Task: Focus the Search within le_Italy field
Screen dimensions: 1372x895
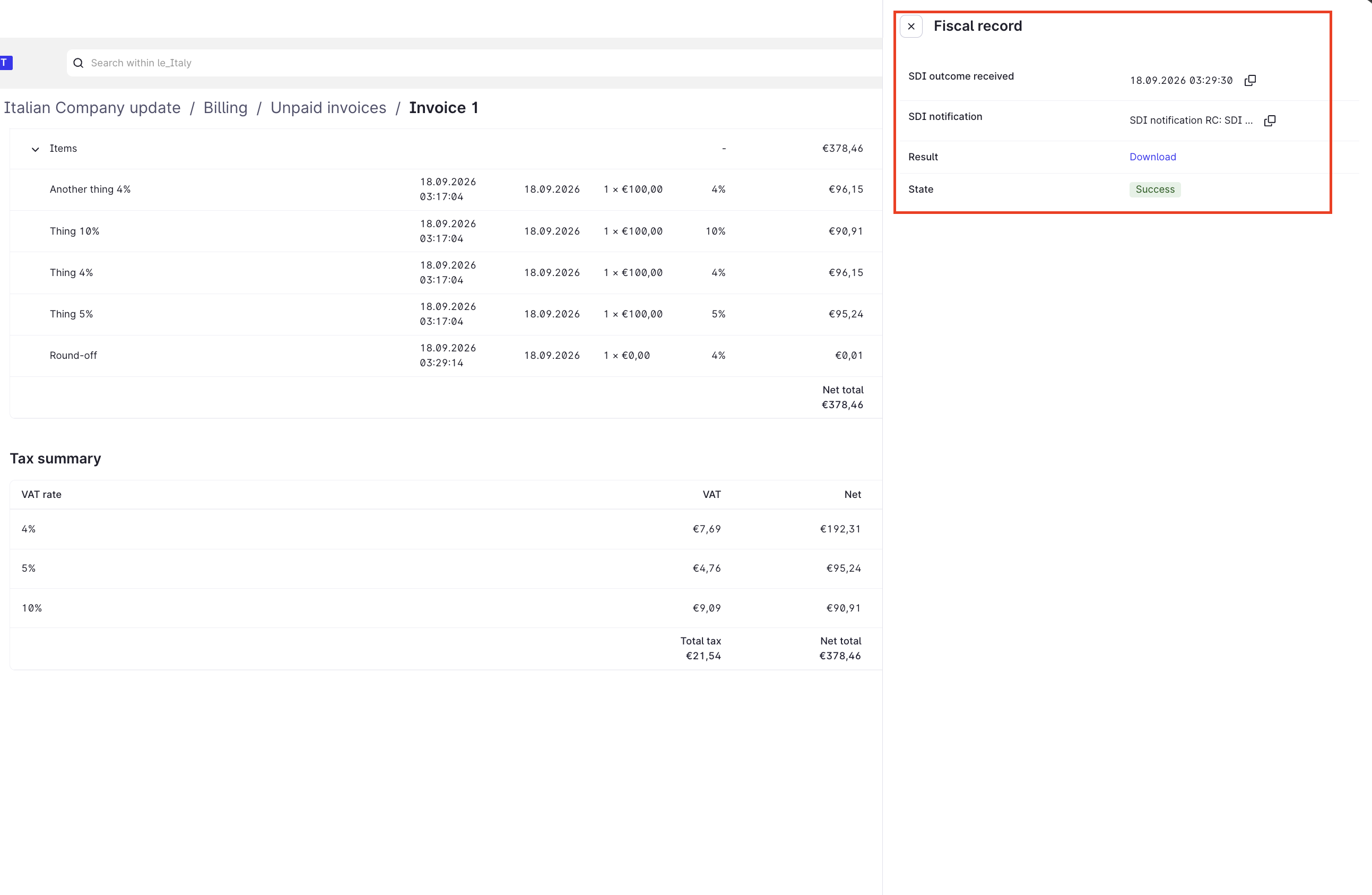Action: [x=474, y=63]
